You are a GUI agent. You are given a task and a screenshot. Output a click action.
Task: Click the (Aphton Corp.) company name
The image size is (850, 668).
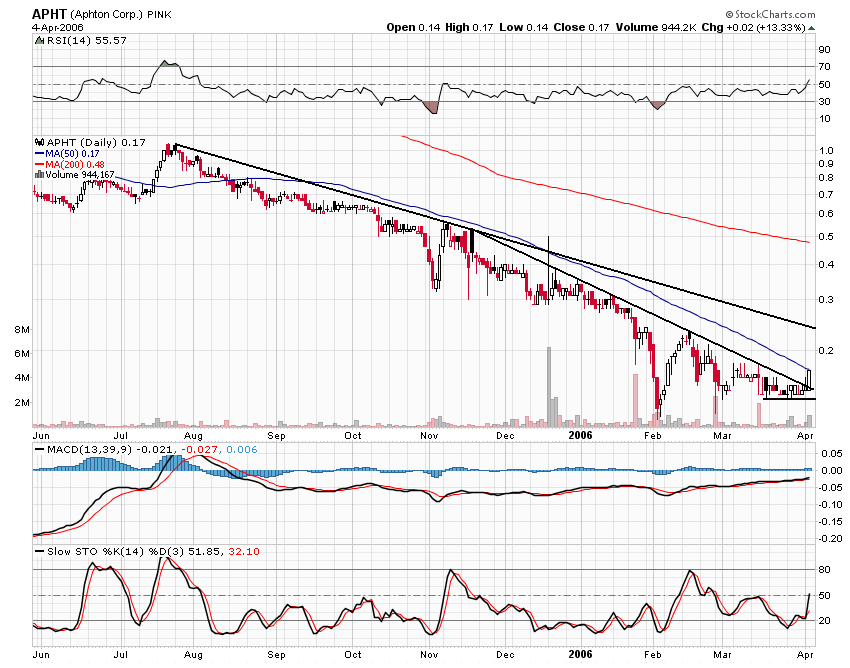tap(106, 15)
